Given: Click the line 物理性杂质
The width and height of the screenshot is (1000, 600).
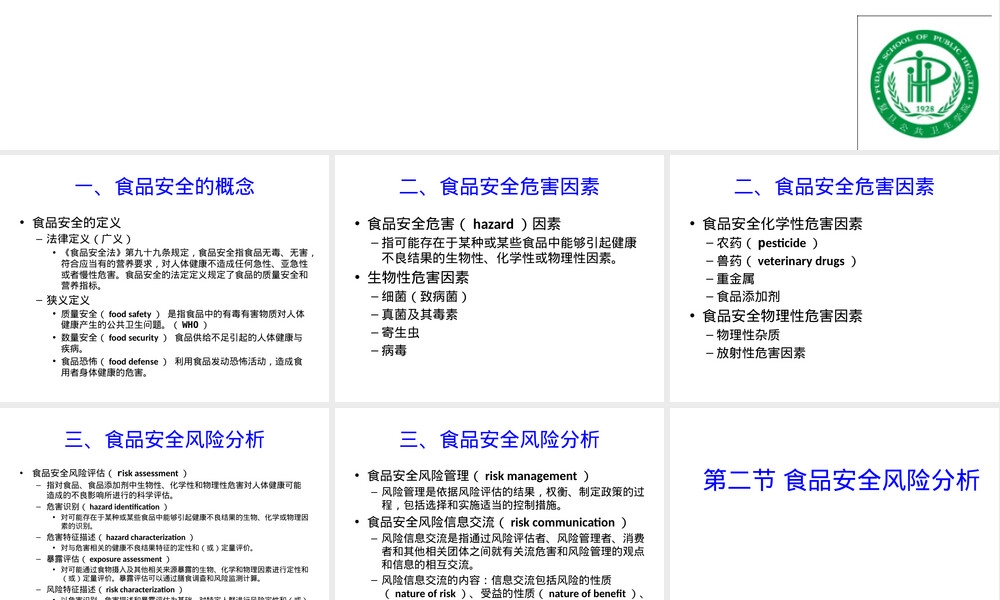Looking at the screenshot, I should (x=748, y=335).
